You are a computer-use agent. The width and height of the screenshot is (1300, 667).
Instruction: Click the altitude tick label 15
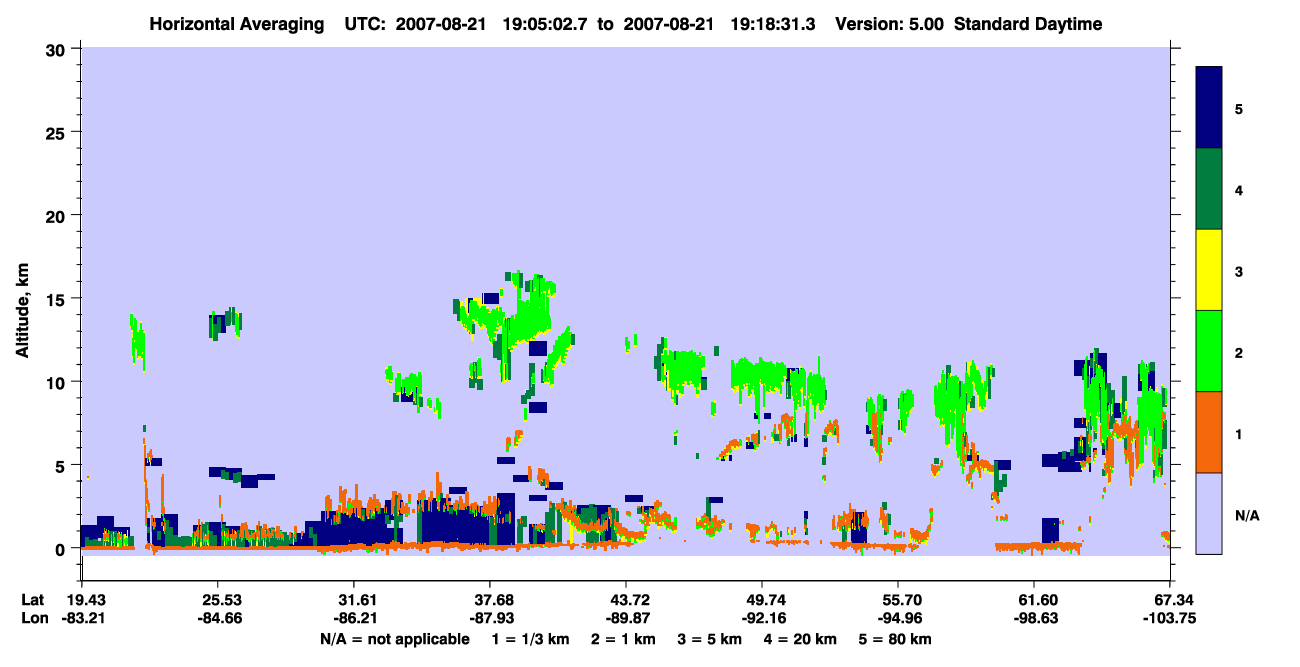tap(57, 299)
